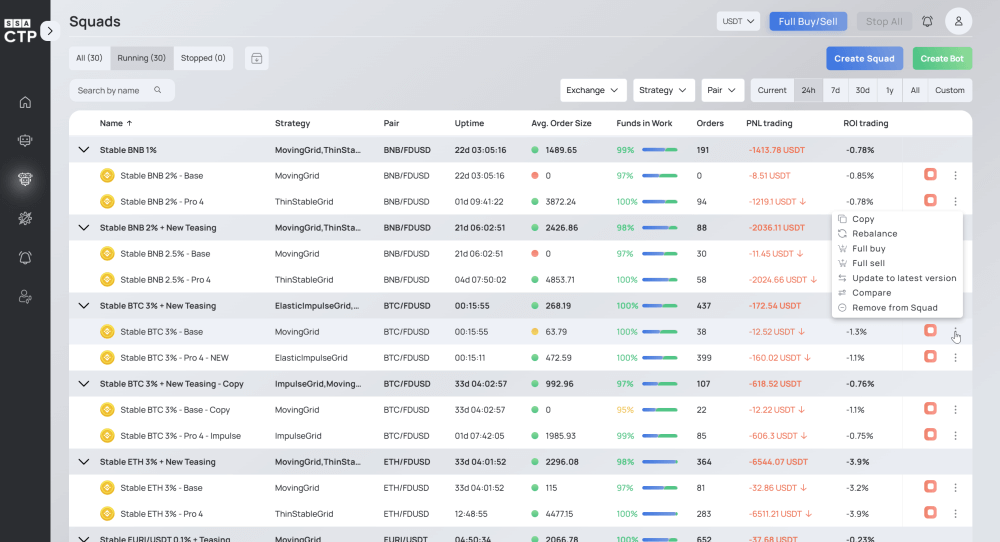Open more options for Stable ETH 3% - Base
The image size is (1000, 542).
pos(955,488)
